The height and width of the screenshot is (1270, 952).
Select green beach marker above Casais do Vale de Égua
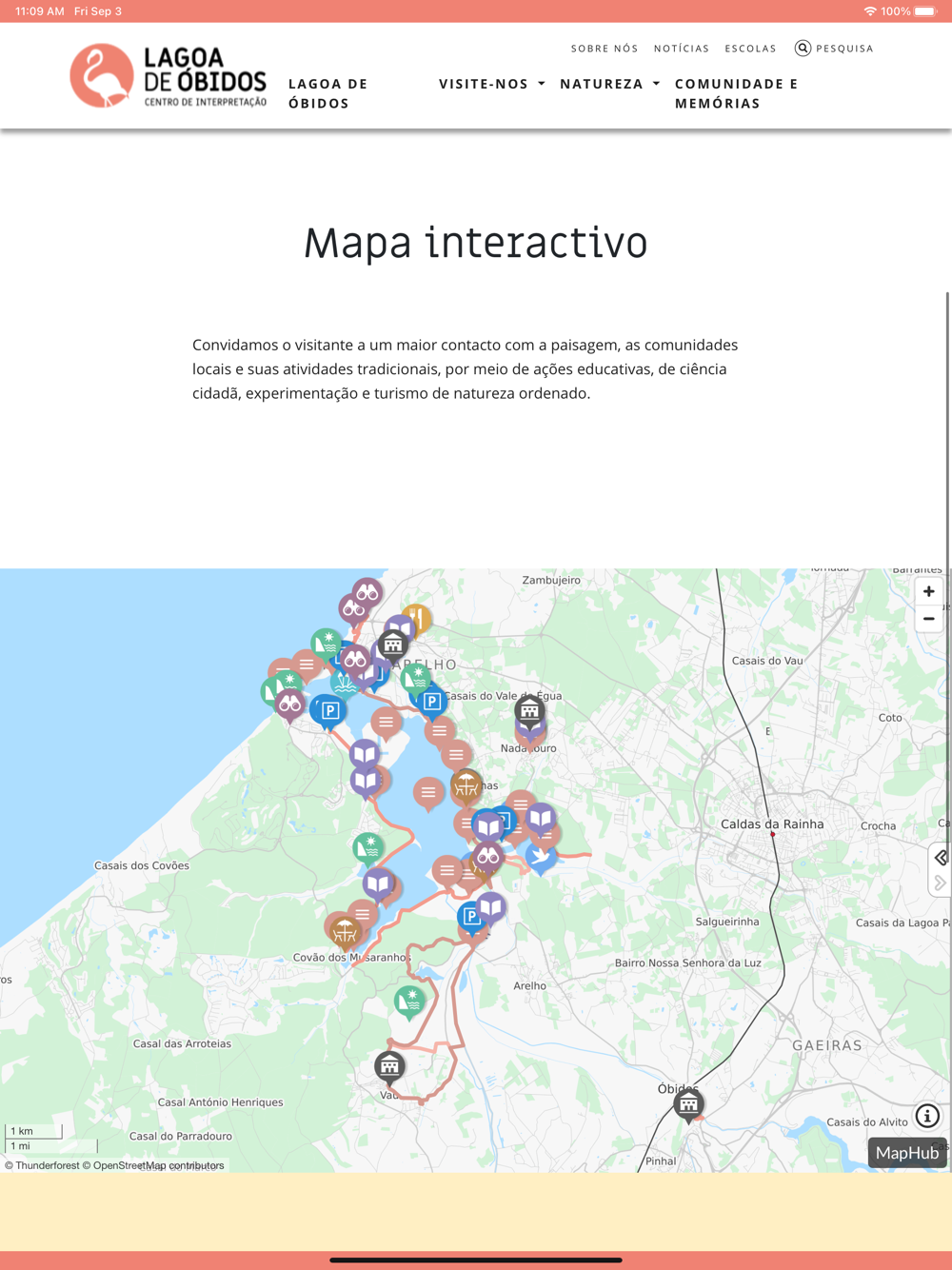click(415, 678)
